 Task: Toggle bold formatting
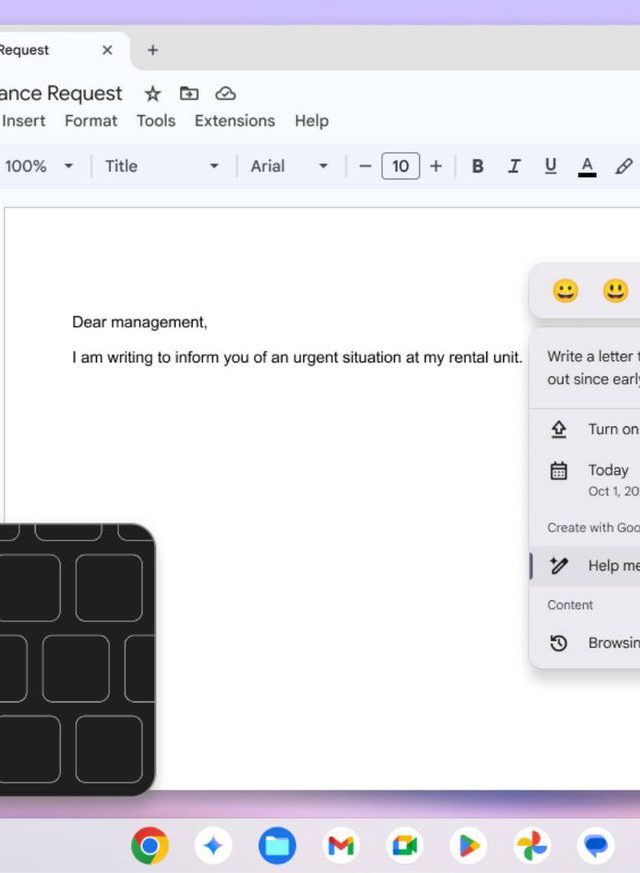pyautogui.click(x=477, y=166)
